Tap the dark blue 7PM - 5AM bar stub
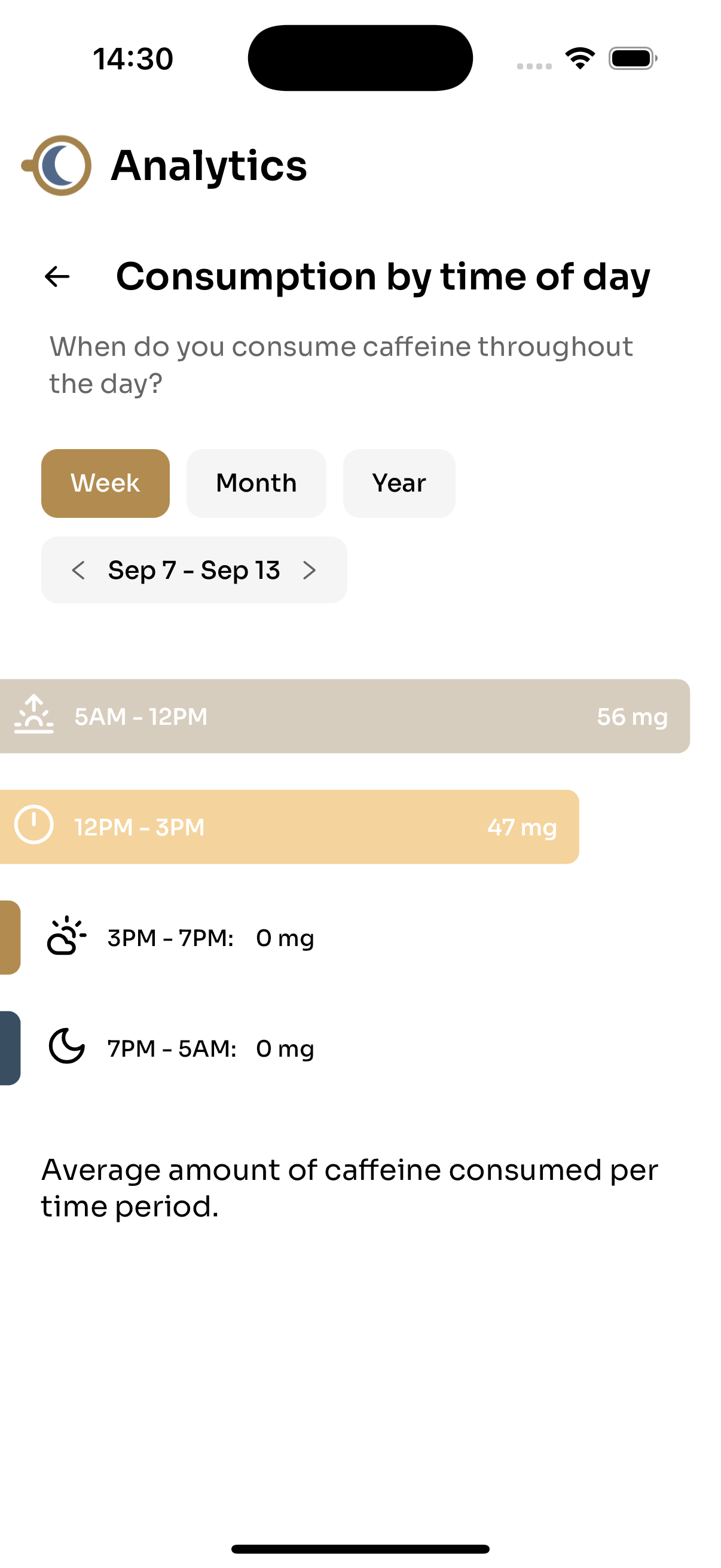The image size is (721, 1568). [x=10, y=1049]
